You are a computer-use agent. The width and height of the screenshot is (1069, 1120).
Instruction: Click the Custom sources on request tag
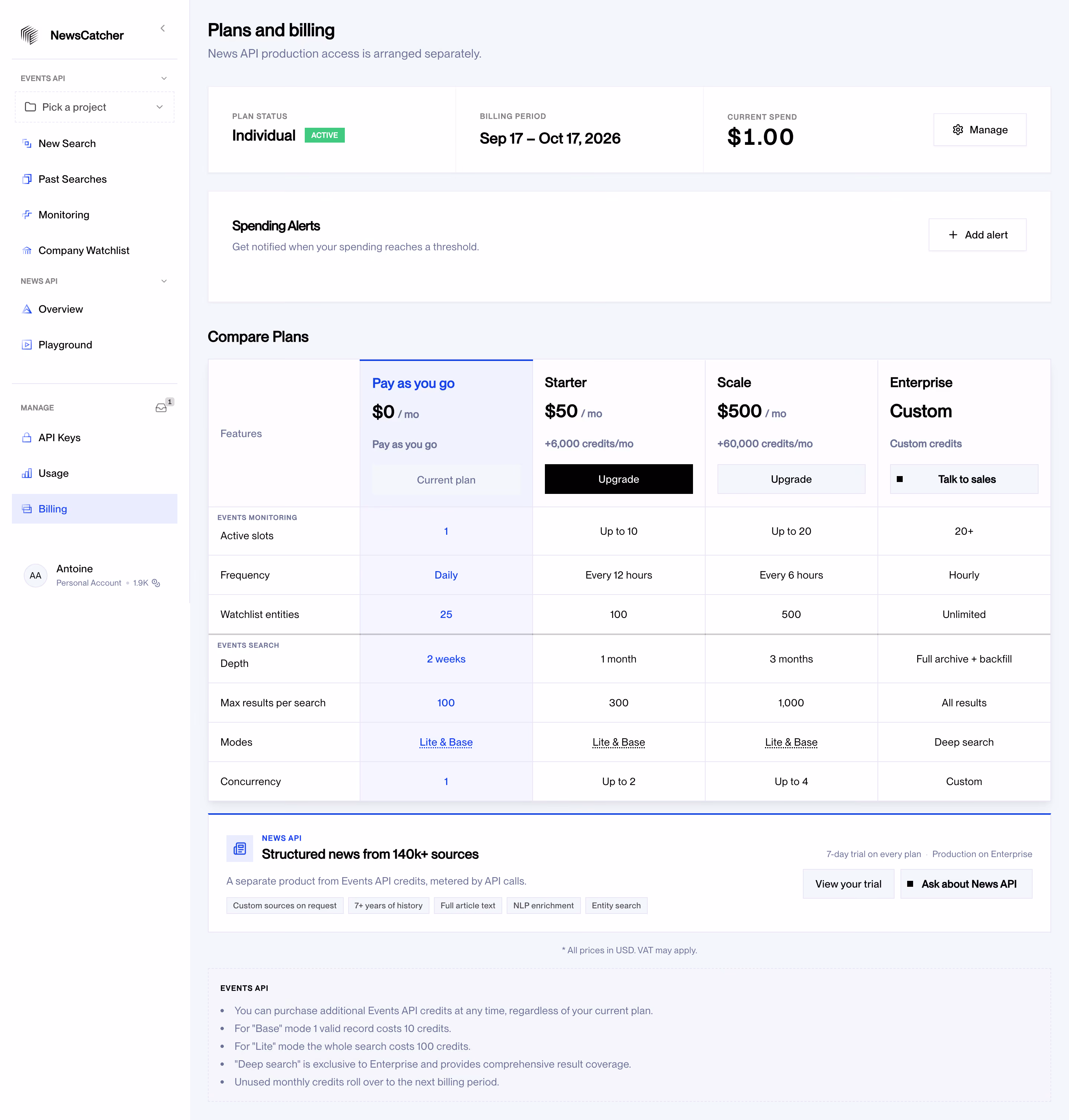[284, 906]
